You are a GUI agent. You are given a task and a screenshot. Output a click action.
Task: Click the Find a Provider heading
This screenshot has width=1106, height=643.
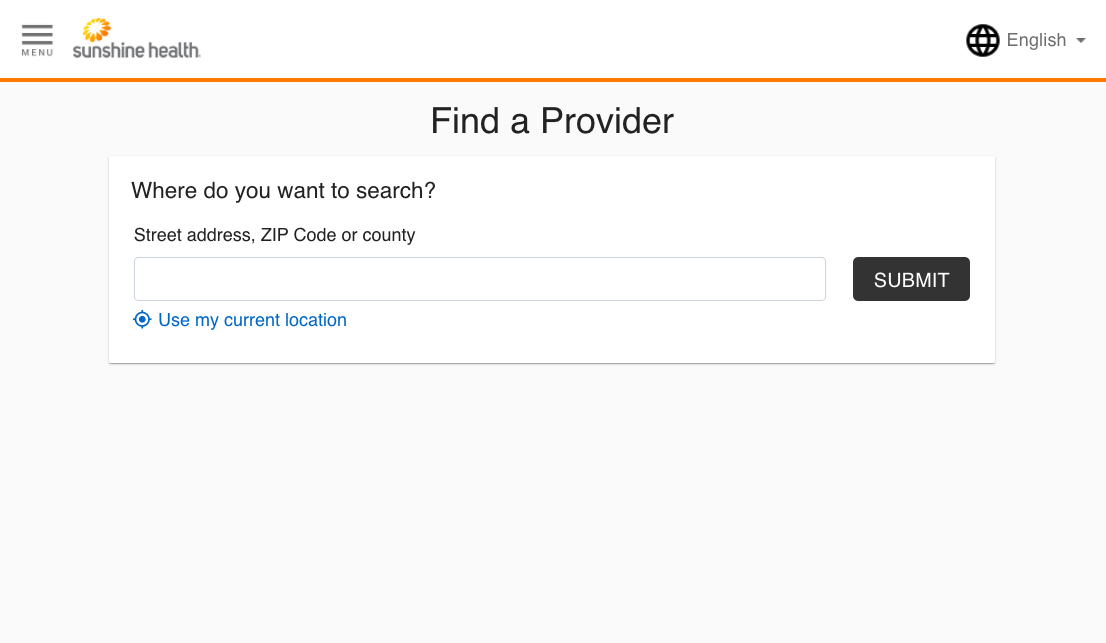pyautogui.click(x=552, y=121)
